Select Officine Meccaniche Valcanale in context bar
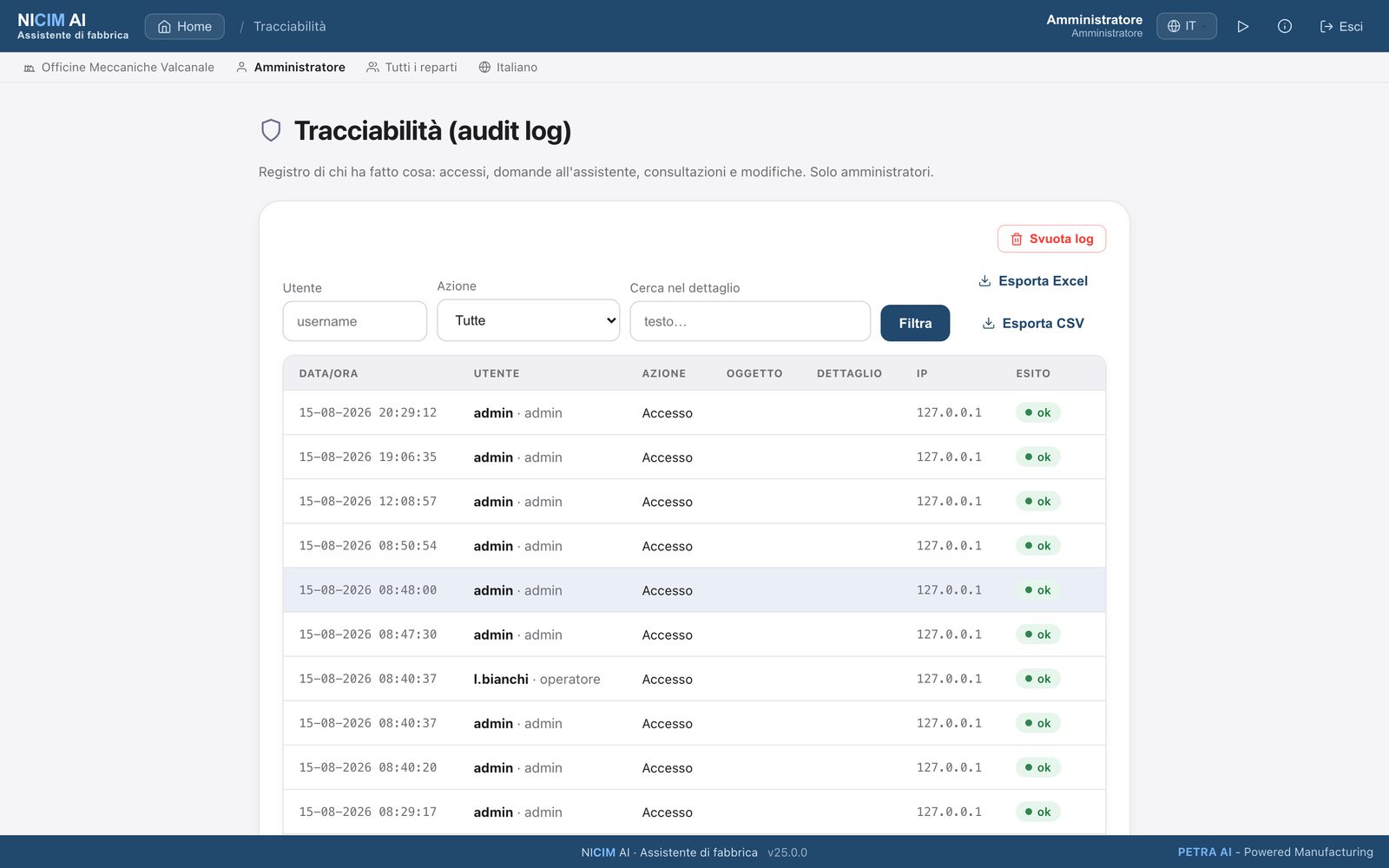Image resolution: width=1389 pixels, height=868 pixels. [119, 67]
